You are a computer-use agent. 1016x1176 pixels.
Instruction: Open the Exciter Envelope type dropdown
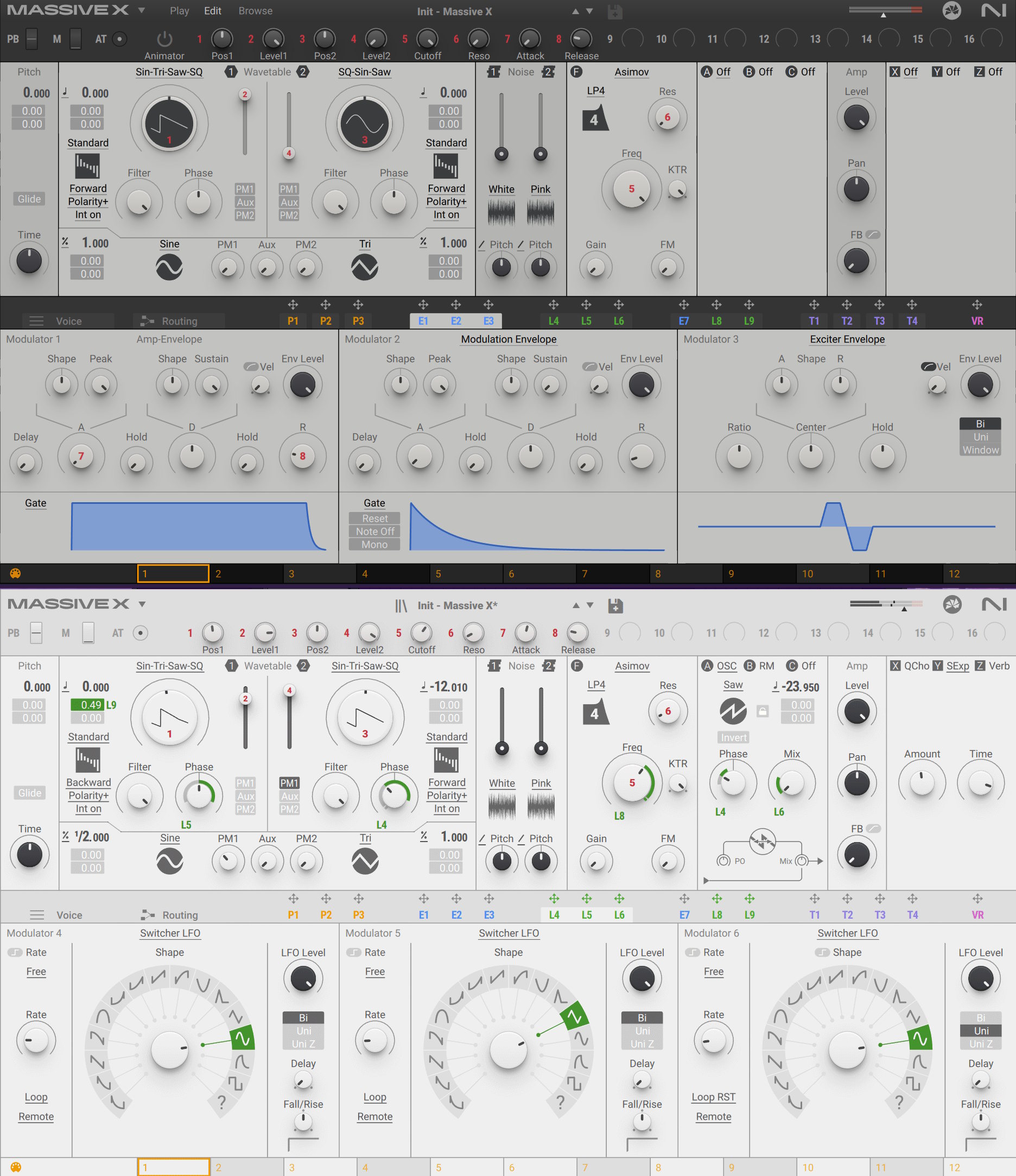(x=847, y=339)
